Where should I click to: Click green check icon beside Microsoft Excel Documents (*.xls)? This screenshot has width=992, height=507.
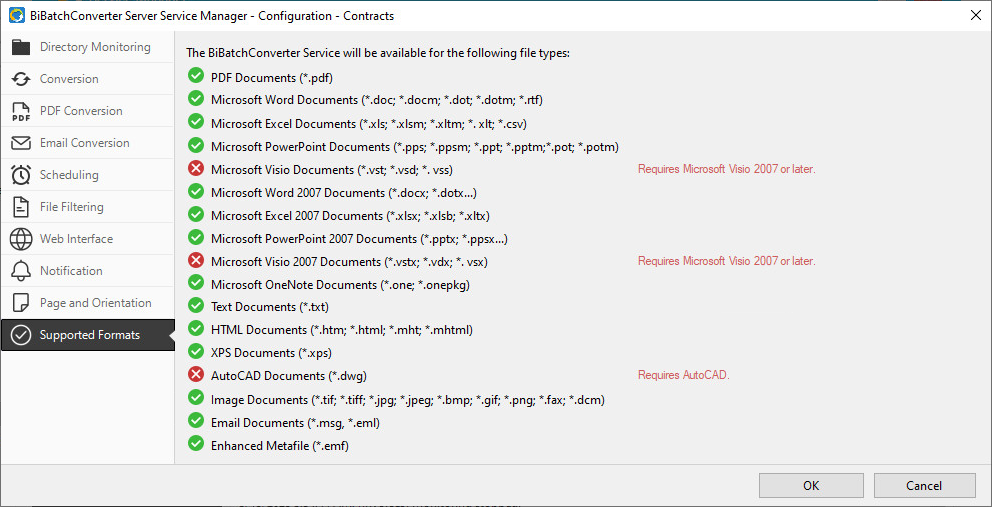coord(196,122)
